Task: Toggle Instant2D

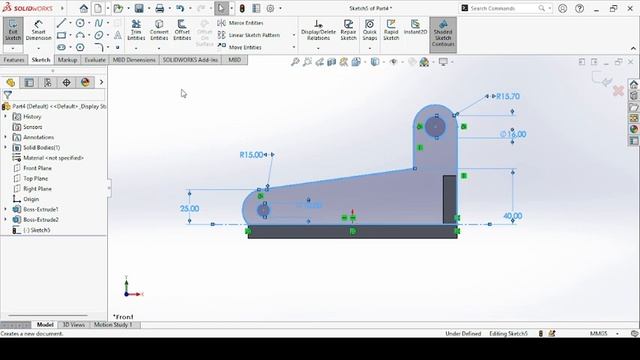Action: point(415,27)
